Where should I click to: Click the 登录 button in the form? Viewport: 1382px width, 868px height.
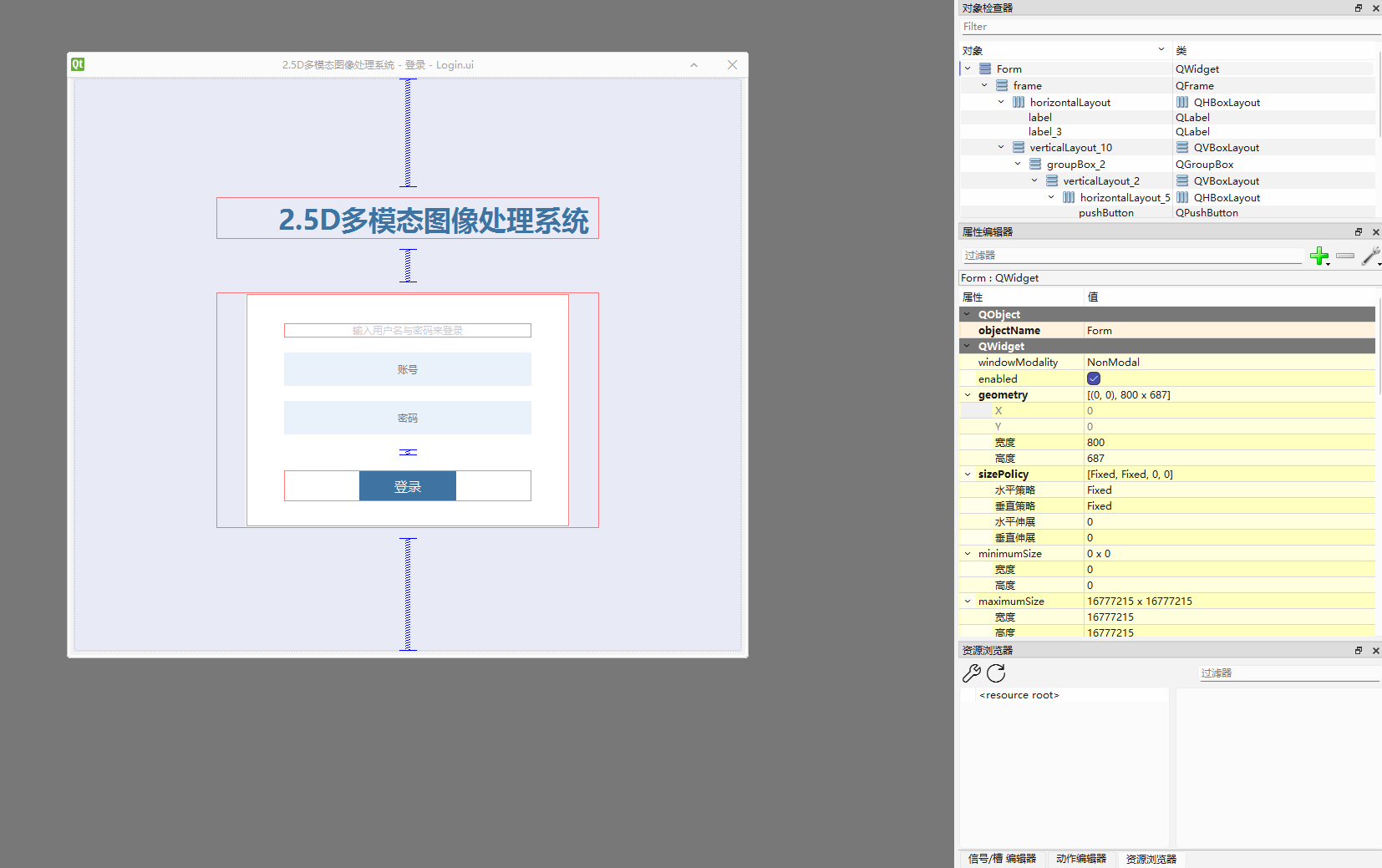pyautogui.click(x=407, y=485)
